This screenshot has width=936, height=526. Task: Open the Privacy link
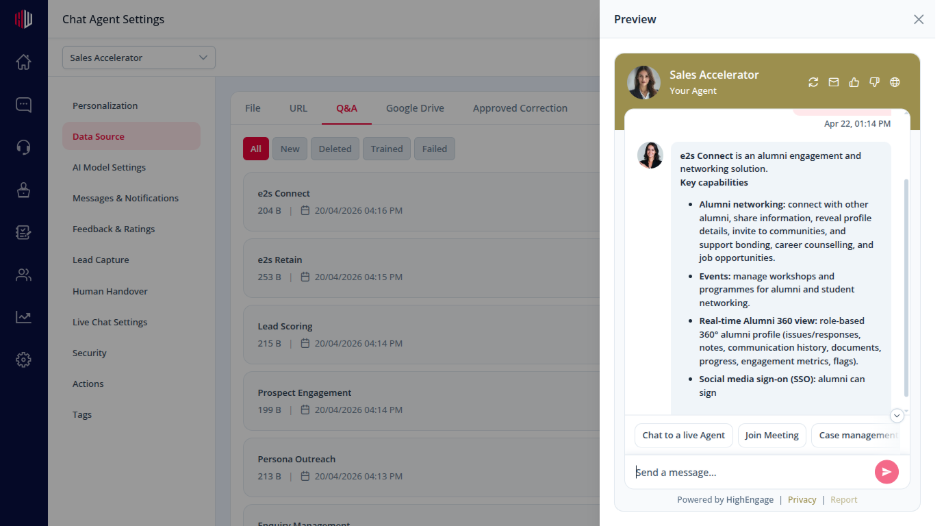point(802,500)
